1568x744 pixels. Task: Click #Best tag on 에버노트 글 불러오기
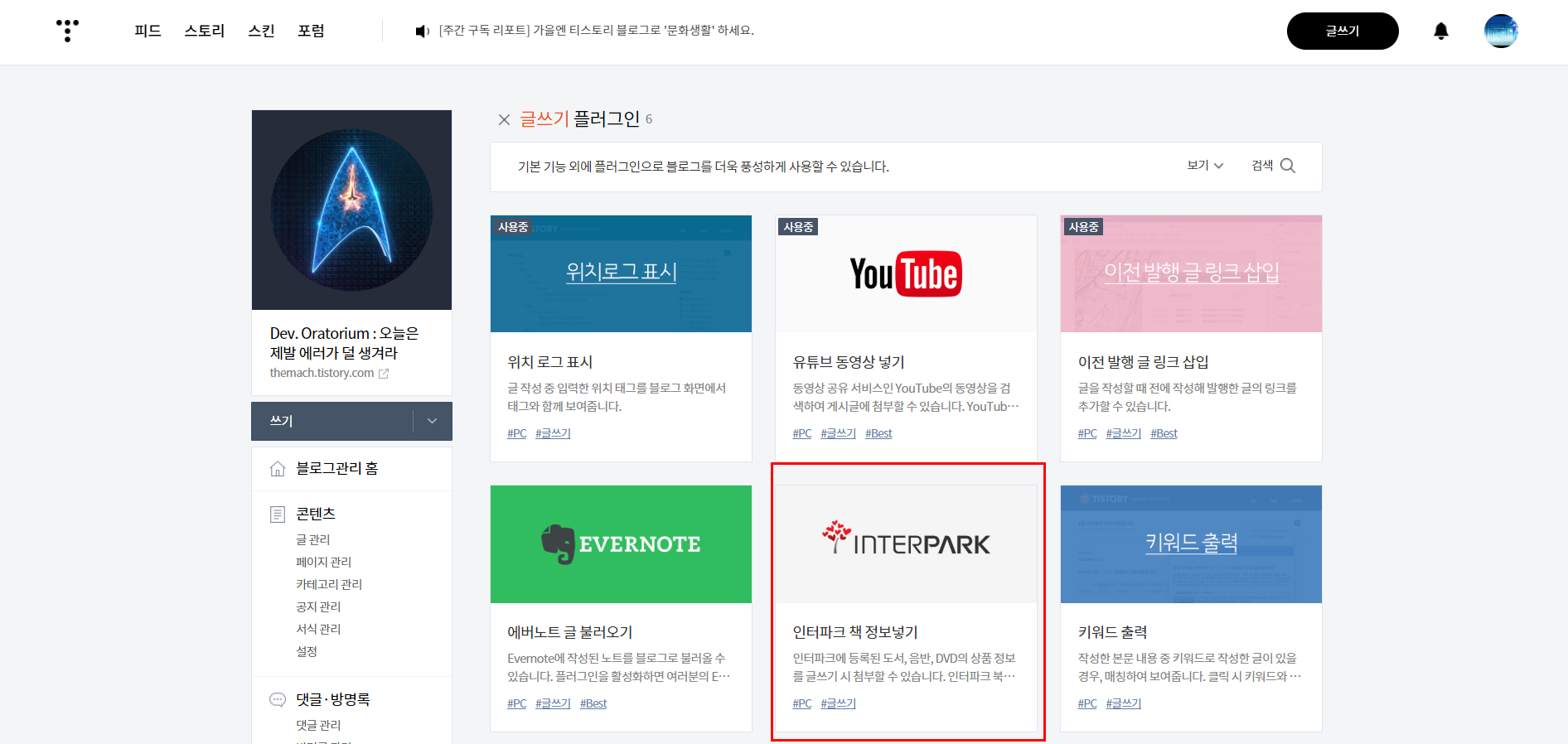[x=593, y=703]
